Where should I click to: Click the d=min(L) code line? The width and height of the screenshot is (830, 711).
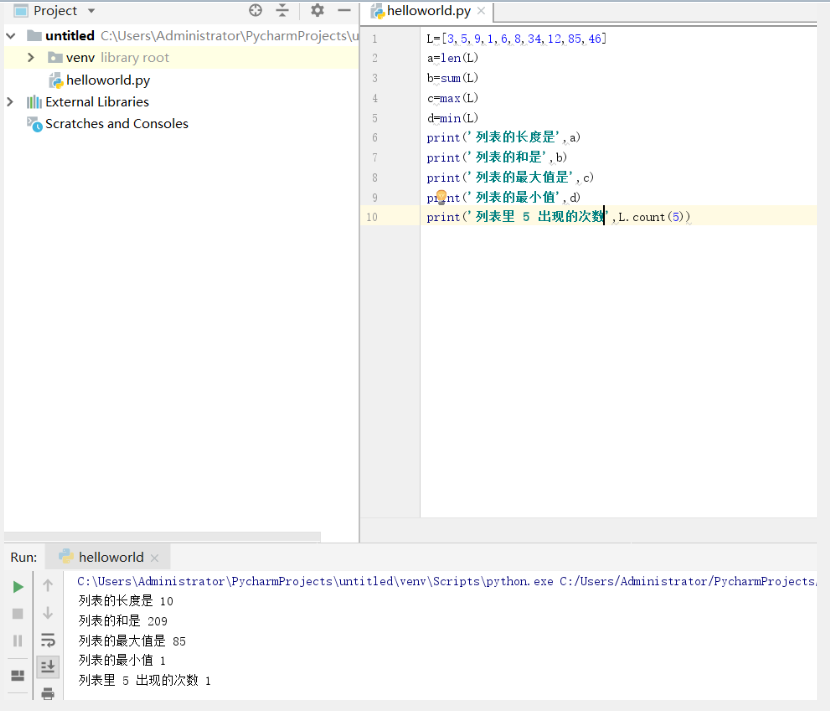pos(453,118)
